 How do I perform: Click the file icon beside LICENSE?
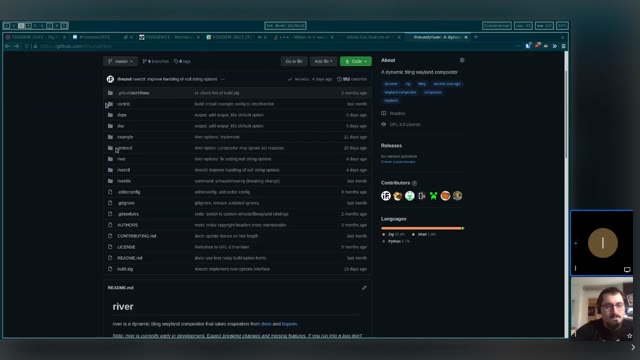[x=110, y=247]
